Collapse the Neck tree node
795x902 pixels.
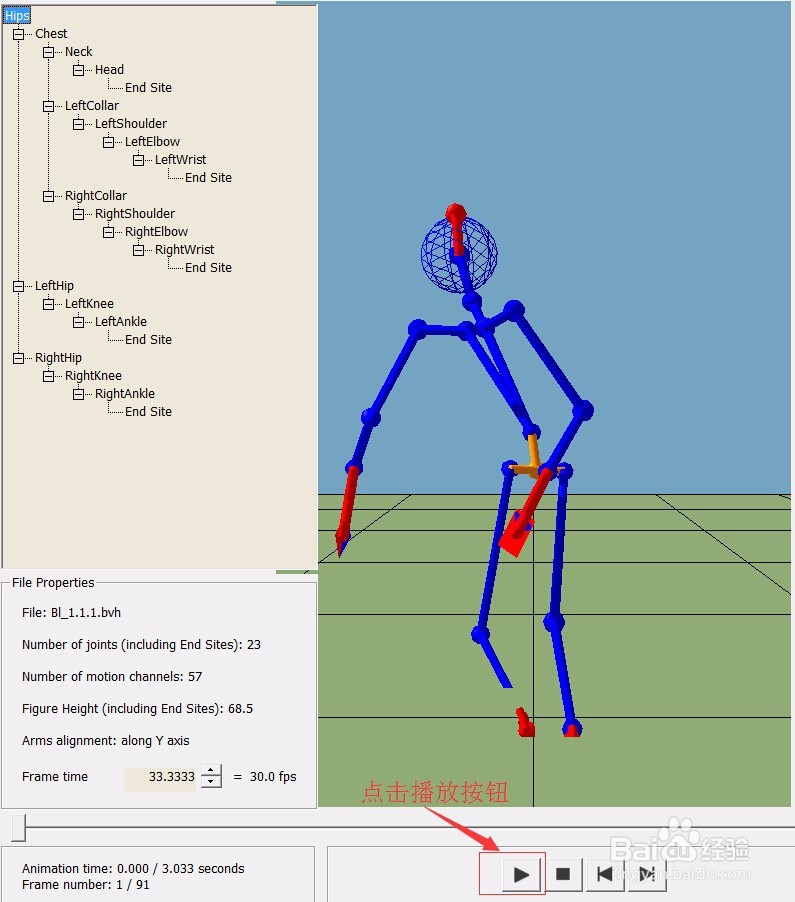coord(48,52)
